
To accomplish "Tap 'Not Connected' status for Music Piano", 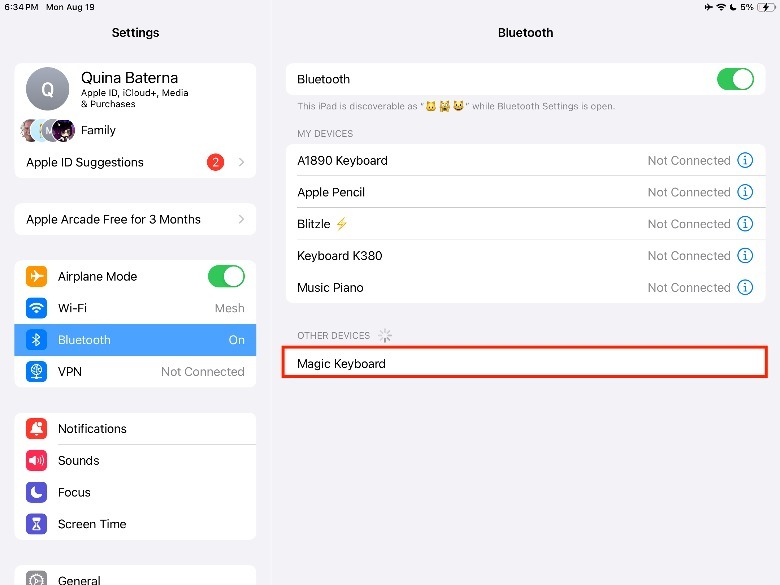I will click(x=689, y=288).
